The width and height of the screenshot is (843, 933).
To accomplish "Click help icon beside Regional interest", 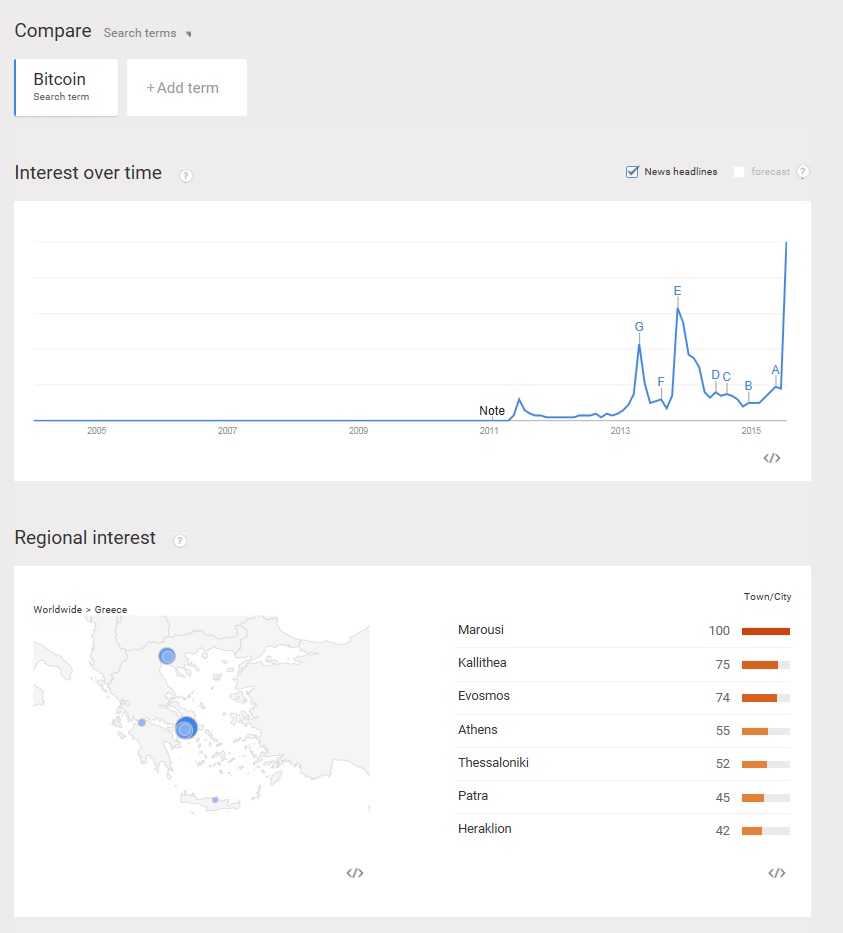I will [180, 540].
